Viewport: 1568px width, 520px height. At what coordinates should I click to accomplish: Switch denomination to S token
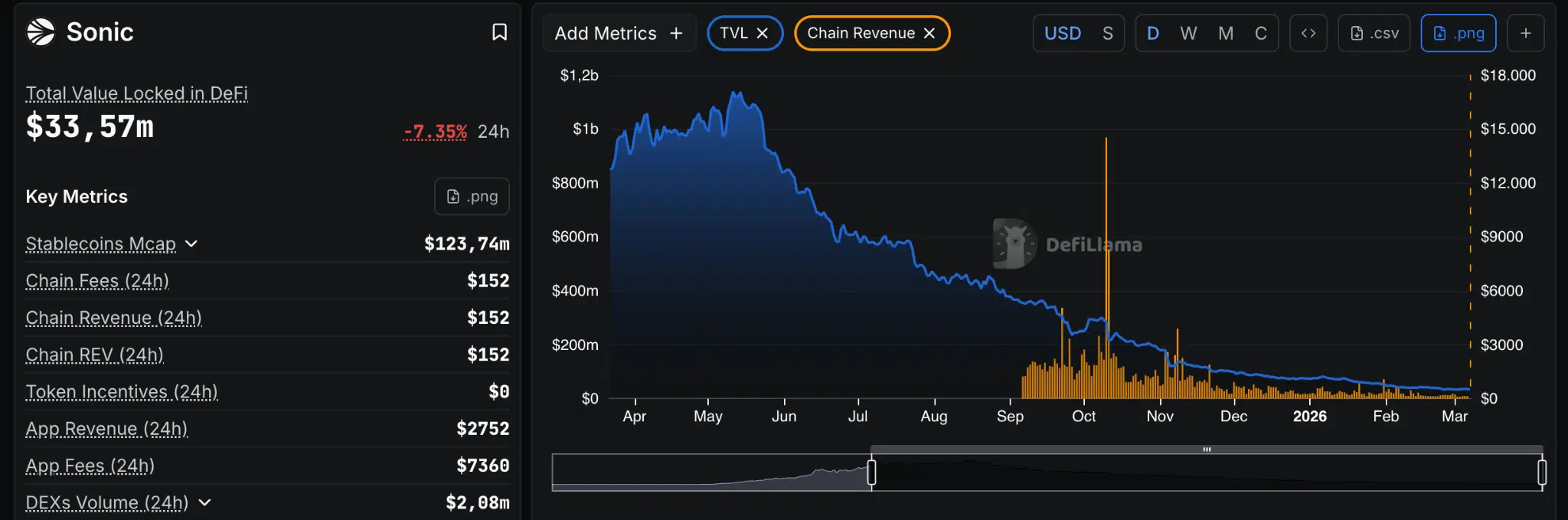1107,33
